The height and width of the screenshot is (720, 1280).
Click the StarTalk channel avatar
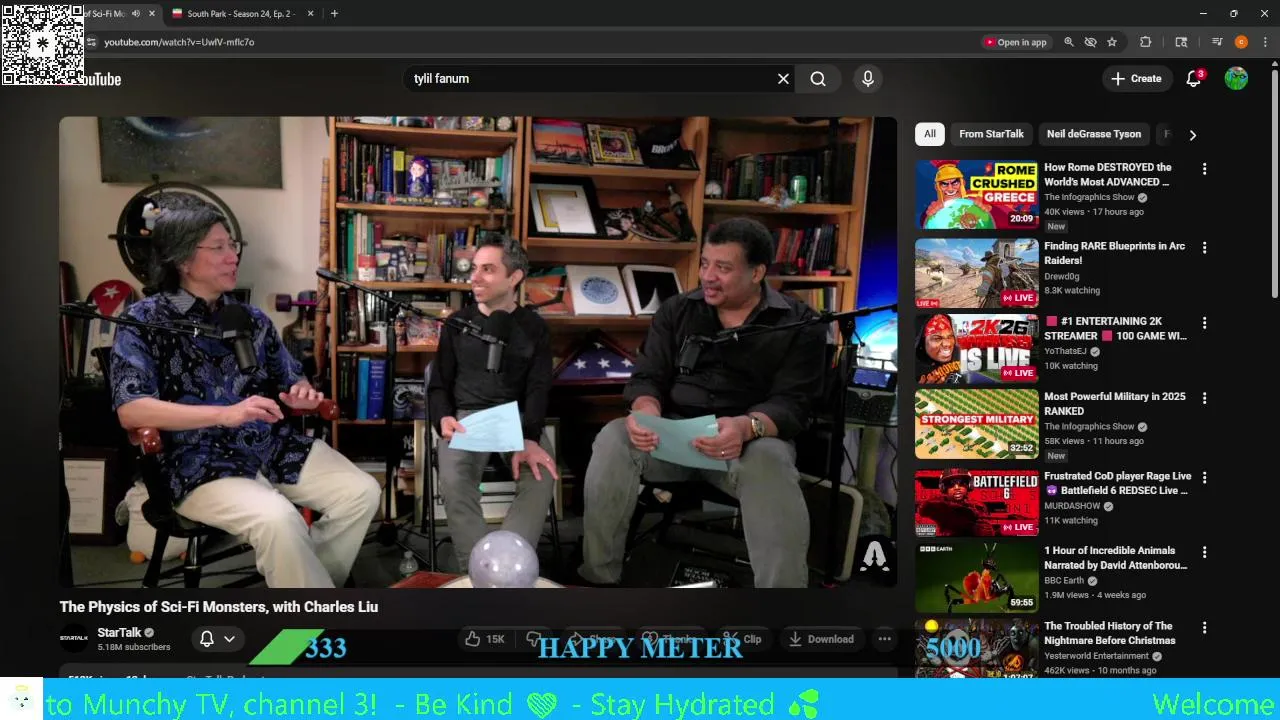(74, 639)
